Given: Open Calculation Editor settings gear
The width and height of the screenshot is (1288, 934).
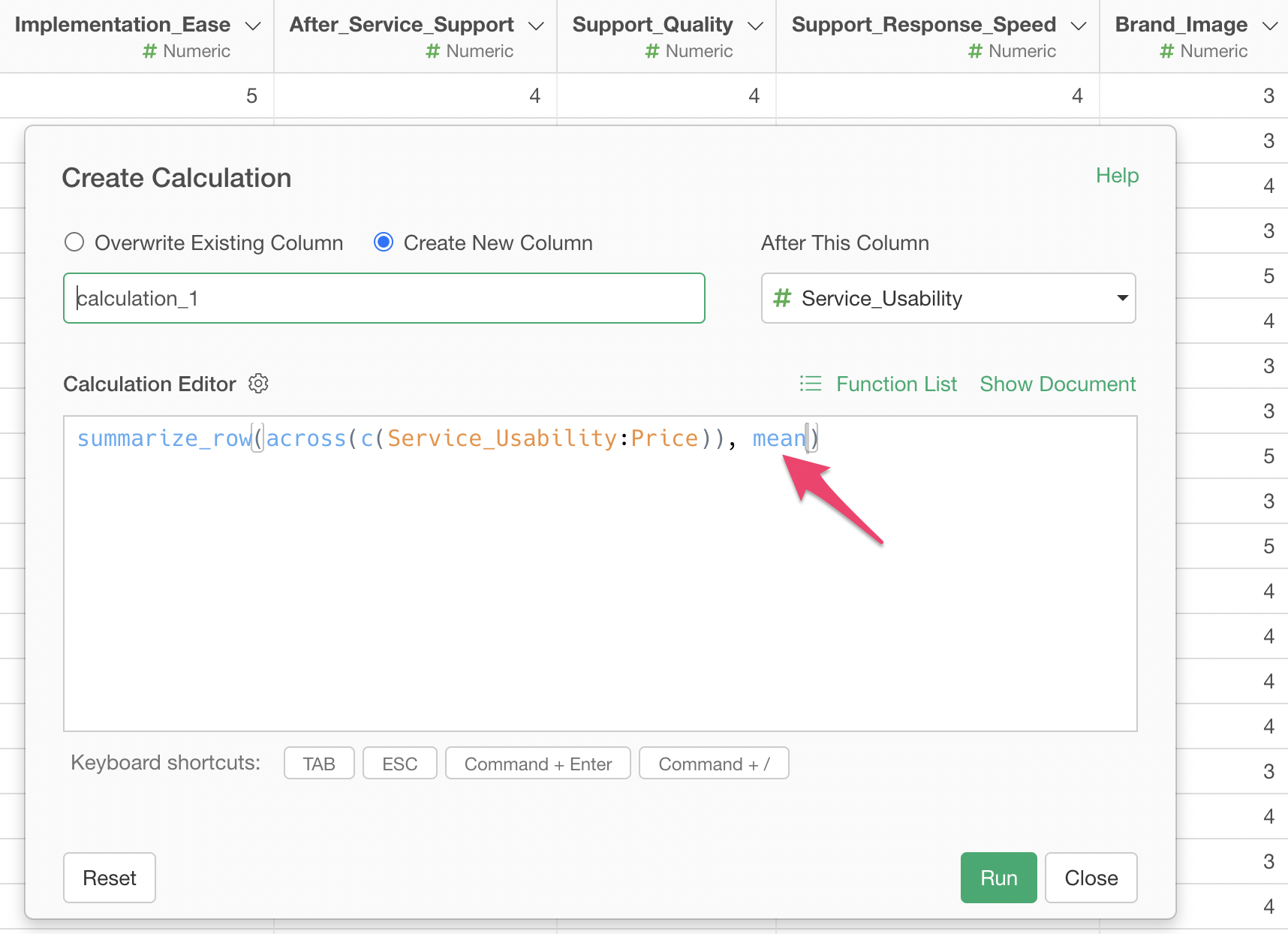Looking at the screenshot, I should click(x=258, y=384).
